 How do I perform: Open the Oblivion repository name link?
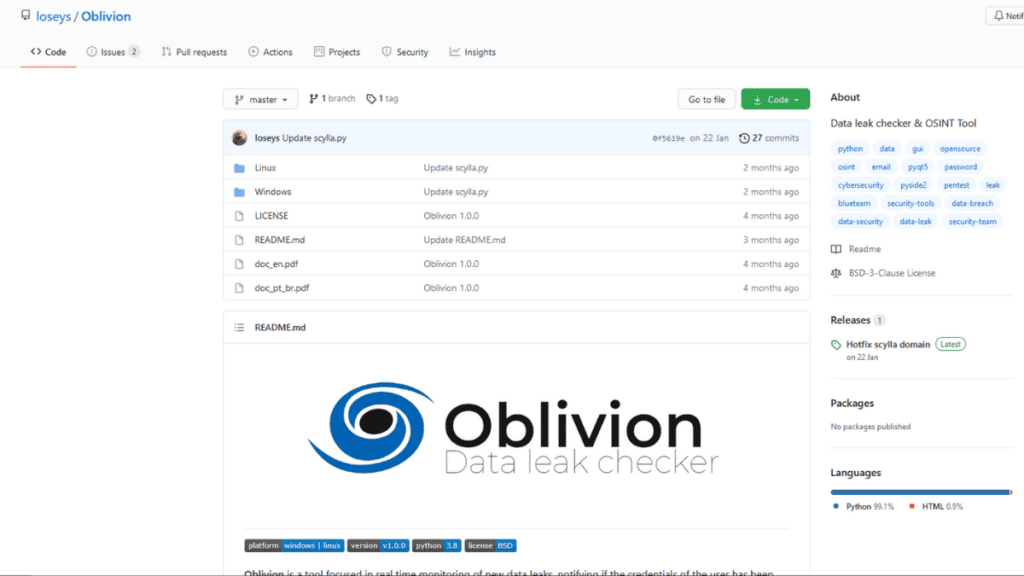pyautogui.click(x=106, y=16)
